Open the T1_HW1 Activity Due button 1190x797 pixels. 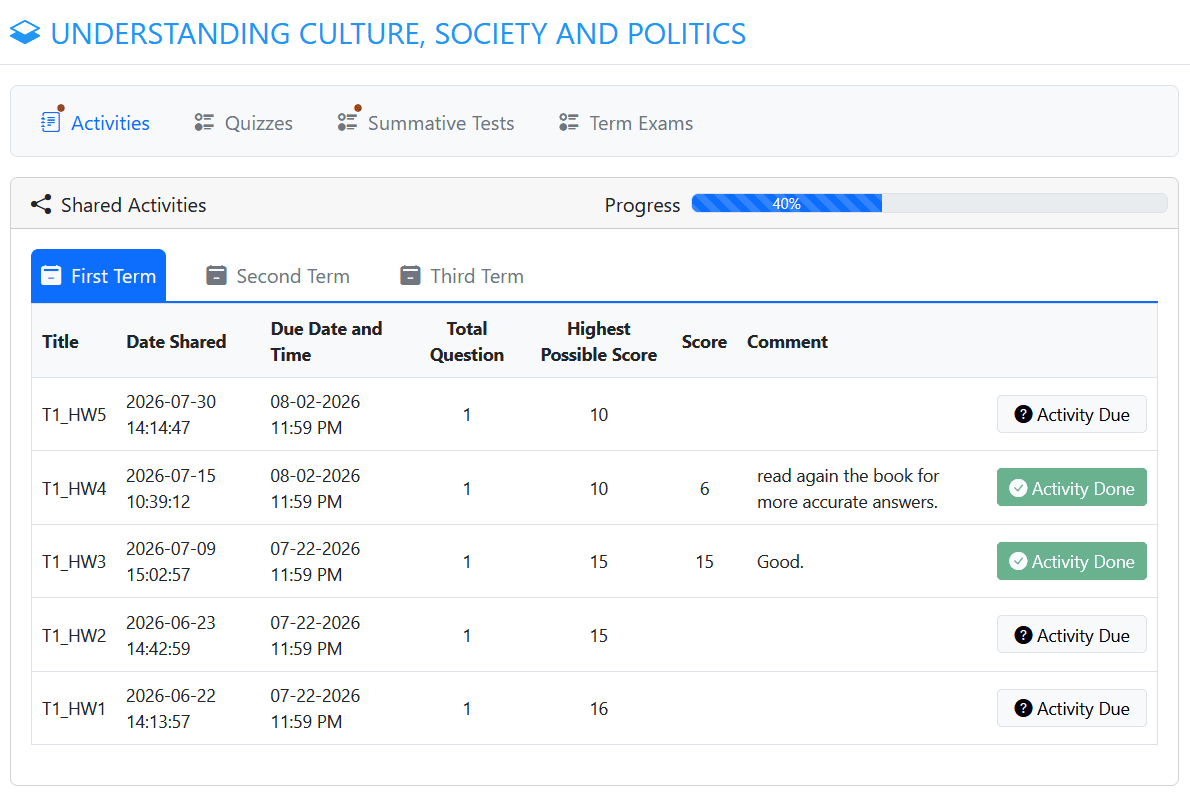coord(1072,708)
